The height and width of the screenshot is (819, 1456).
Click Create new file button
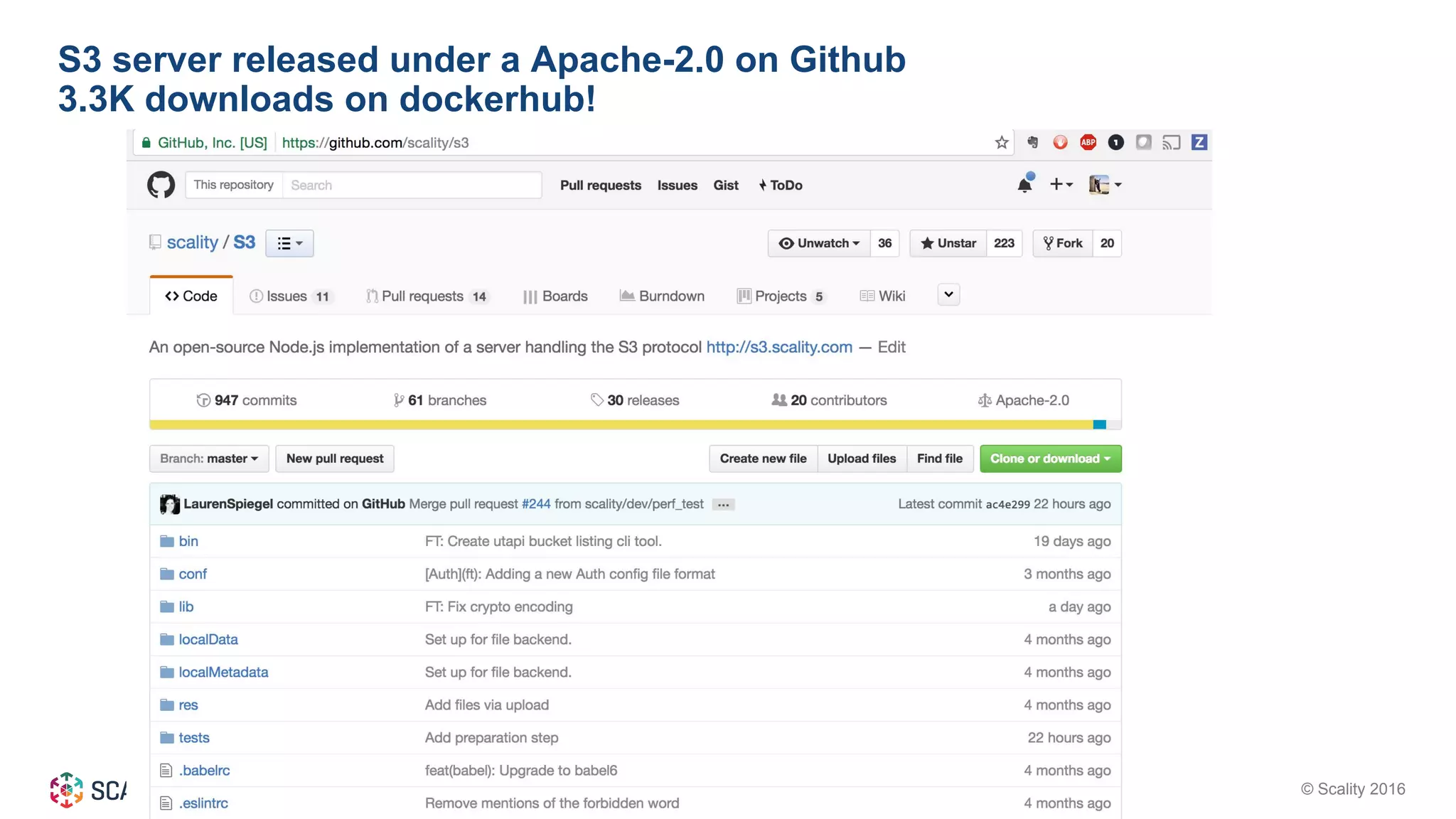[x=764, y=459]
